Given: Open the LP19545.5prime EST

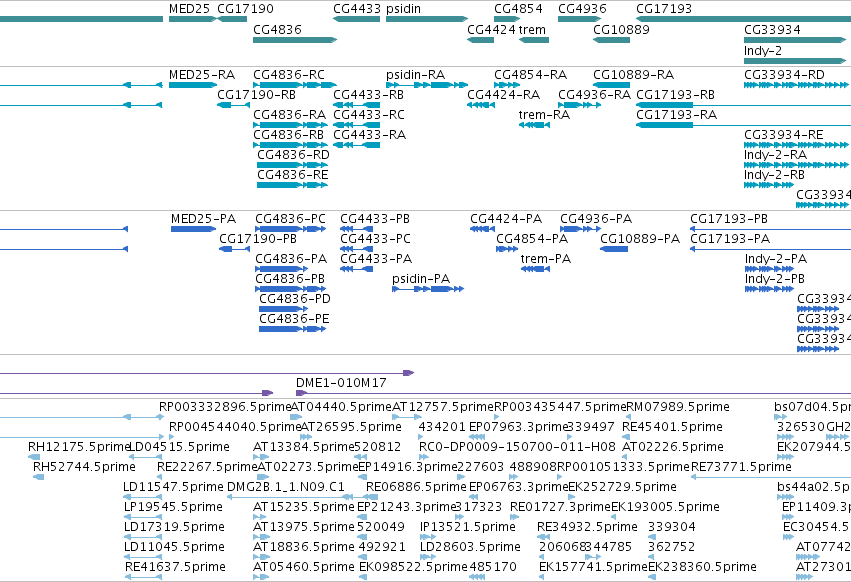Looking at the screenshot, I should (x=143, y=517).
